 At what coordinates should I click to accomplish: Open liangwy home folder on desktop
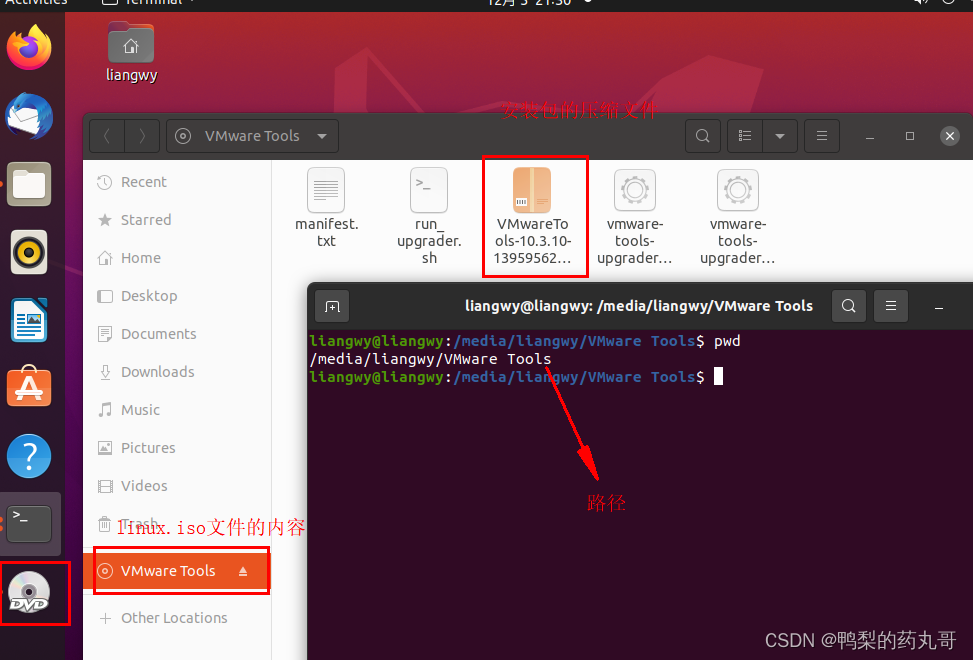point(131,53)
